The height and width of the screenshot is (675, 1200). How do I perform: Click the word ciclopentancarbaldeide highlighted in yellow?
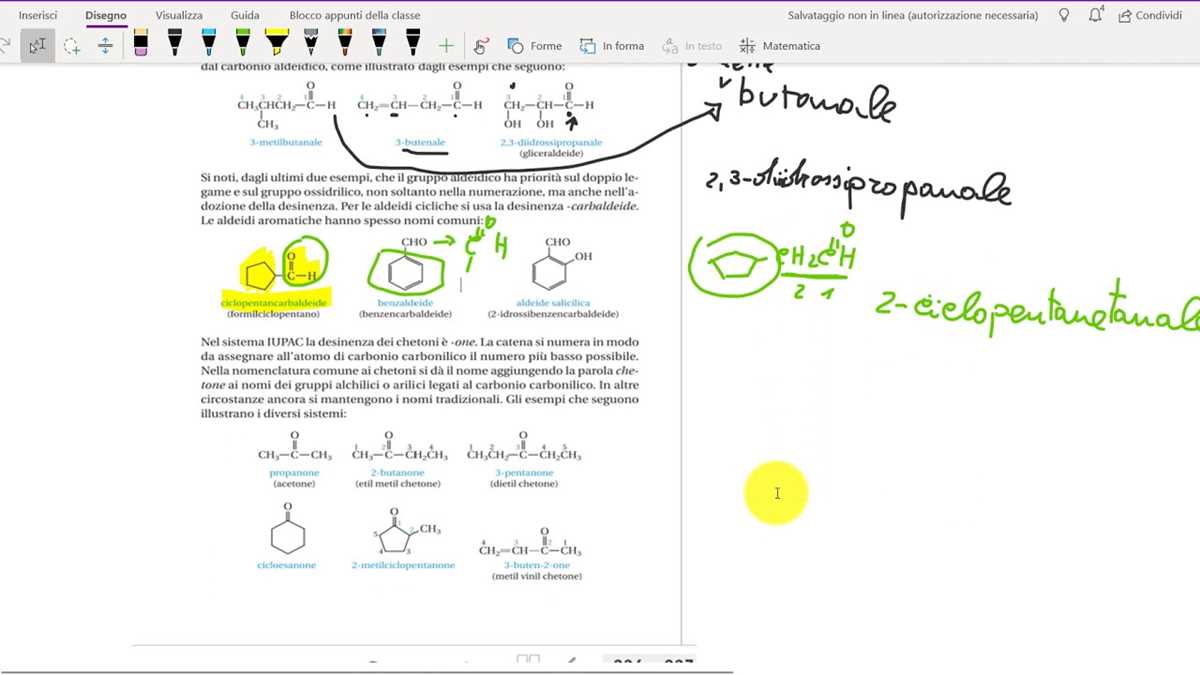(274, 302)
